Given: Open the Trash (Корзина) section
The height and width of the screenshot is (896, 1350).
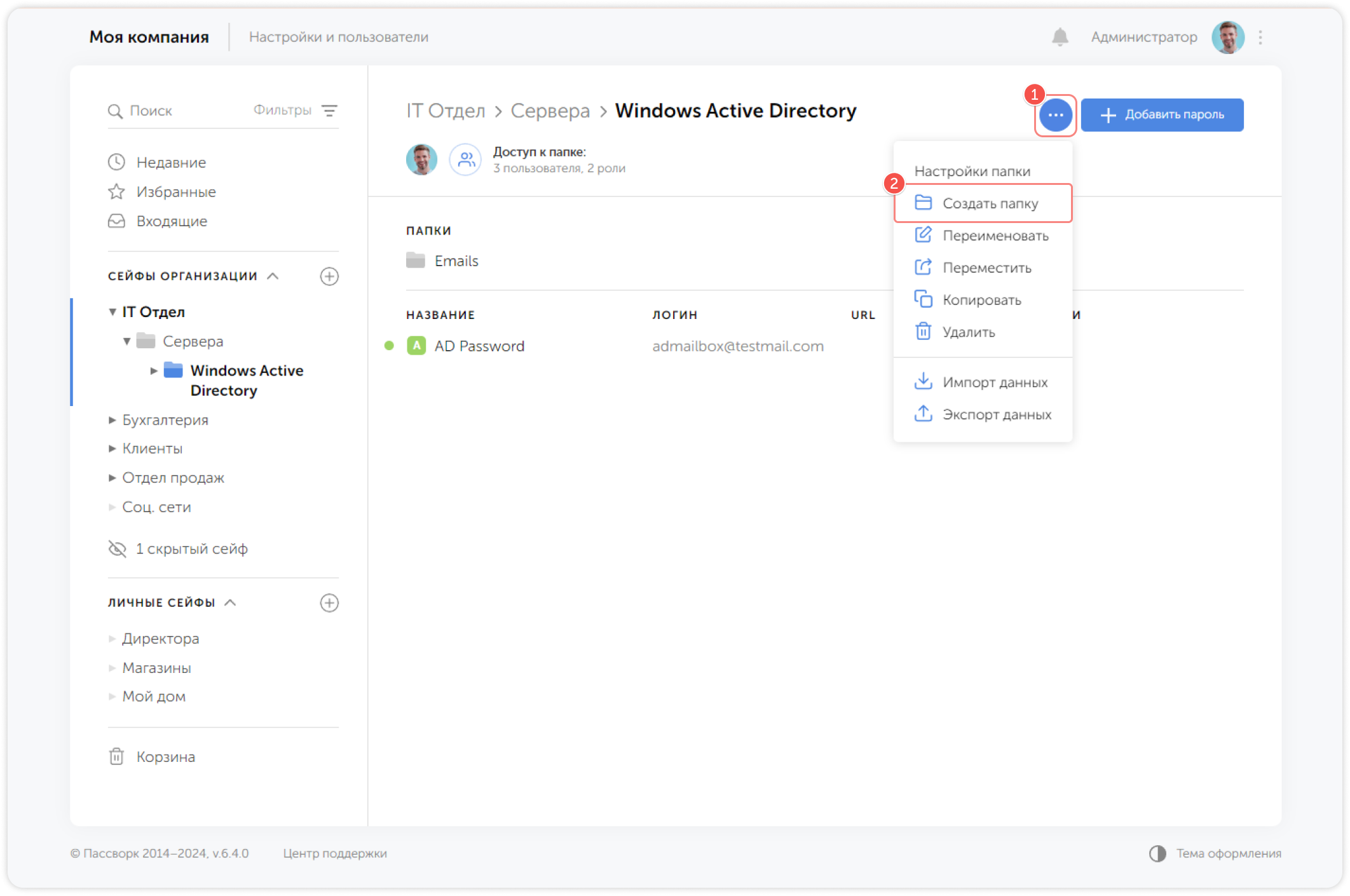Looking at the screenshot, I should [165, 756].
